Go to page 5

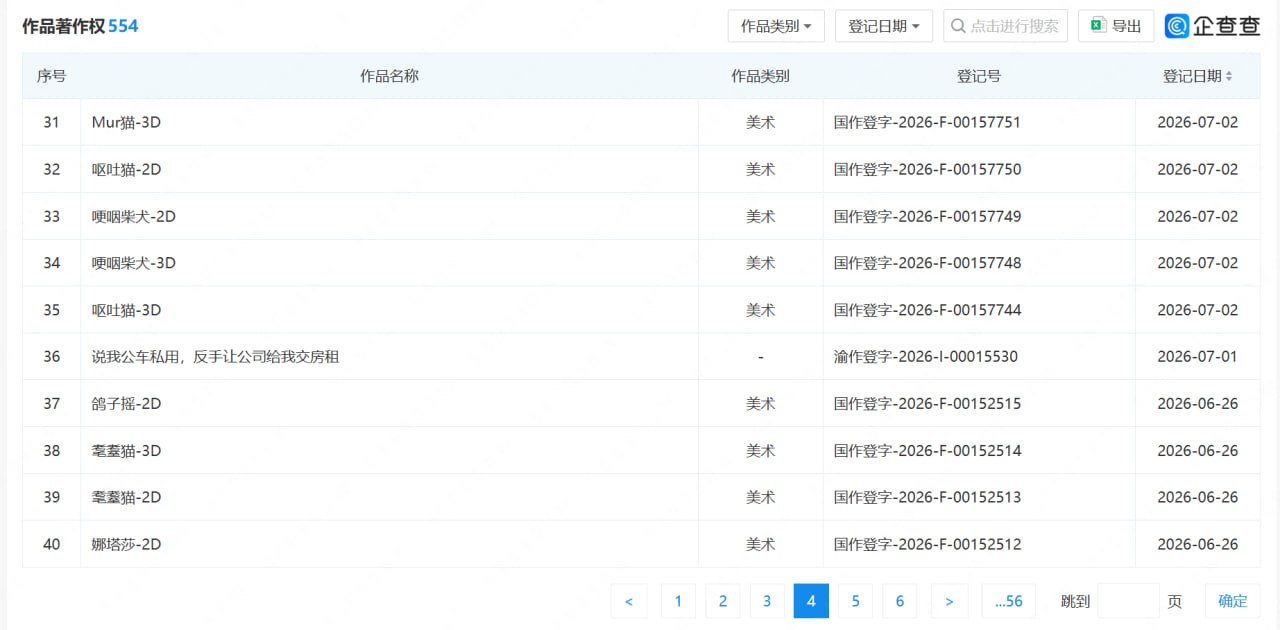click(856, 601)
